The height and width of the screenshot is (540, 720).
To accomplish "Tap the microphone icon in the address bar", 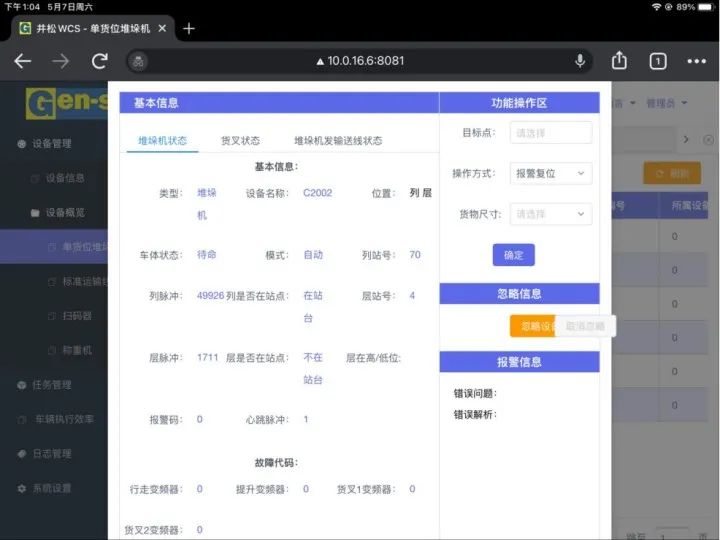I will point(580,61).
